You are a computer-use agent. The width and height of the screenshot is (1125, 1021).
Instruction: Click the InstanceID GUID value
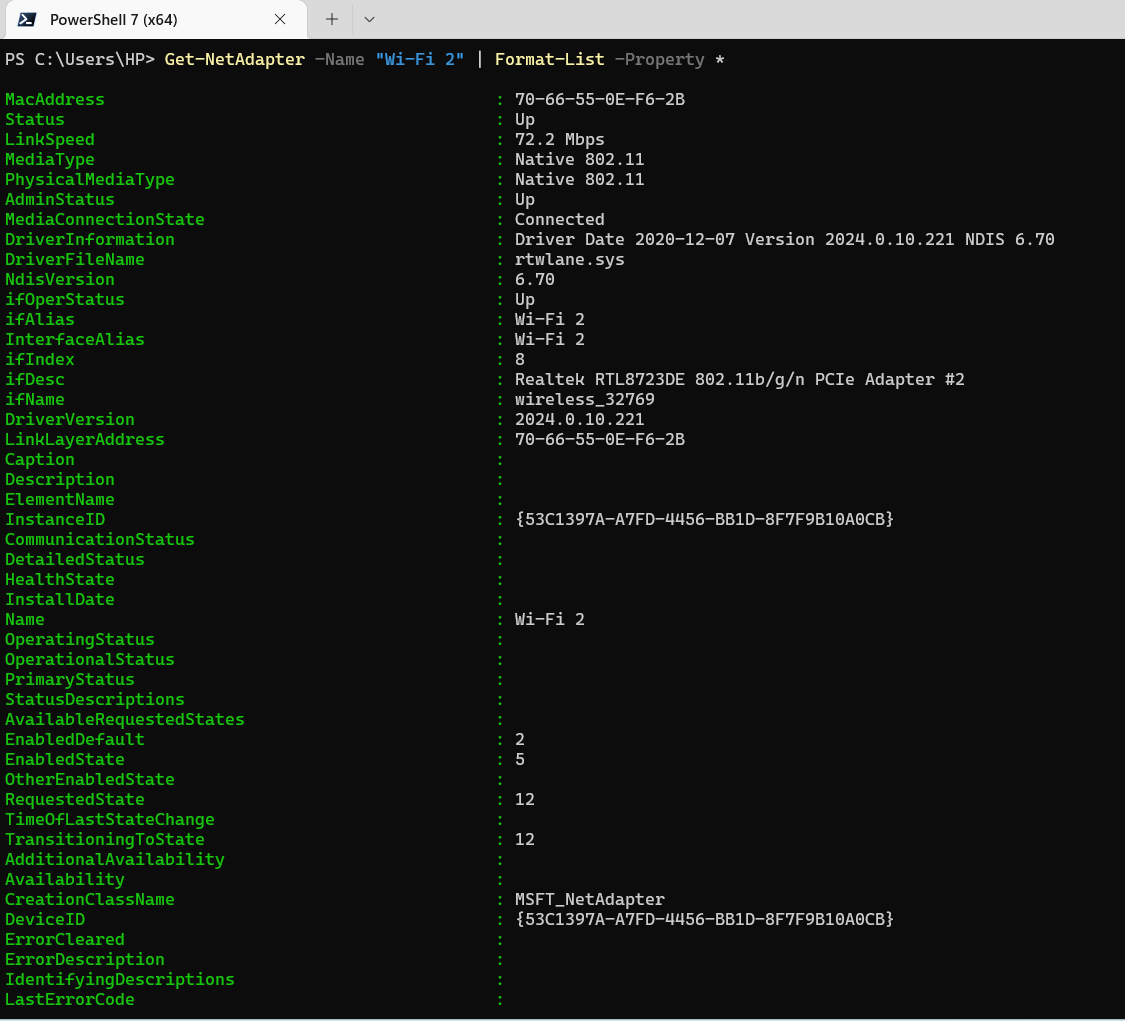[704, 519]
